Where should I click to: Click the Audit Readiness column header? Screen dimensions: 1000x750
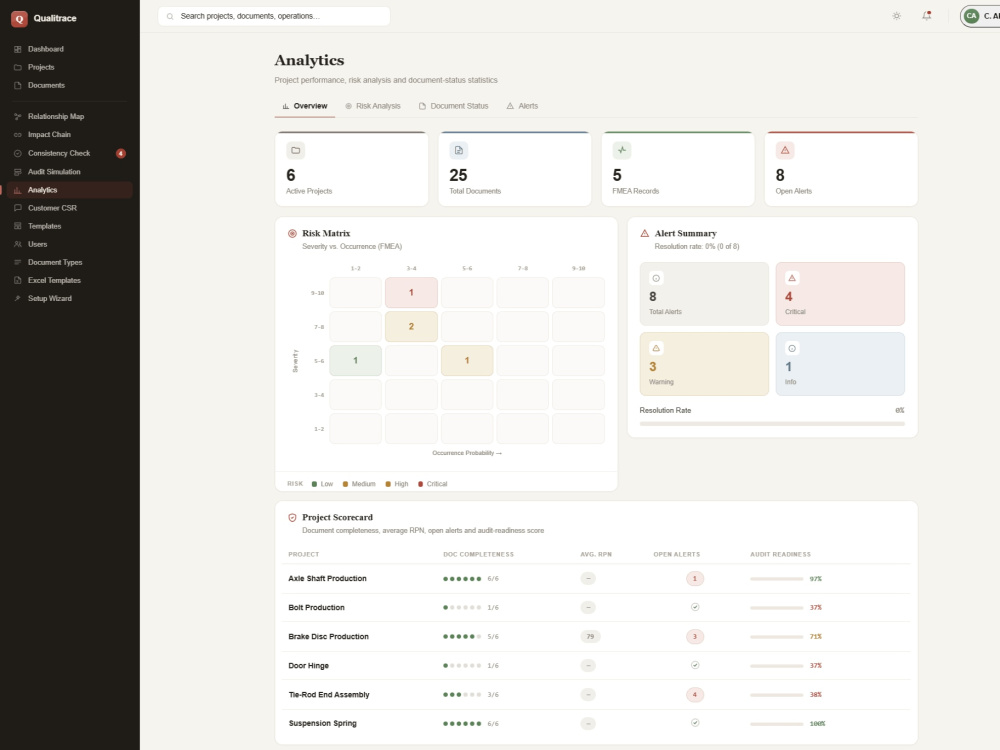click(x=780, y=554)
